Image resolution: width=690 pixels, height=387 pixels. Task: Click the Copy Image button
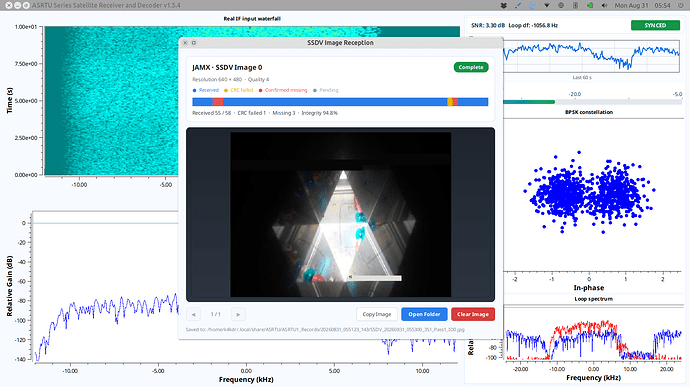point(377,314)
